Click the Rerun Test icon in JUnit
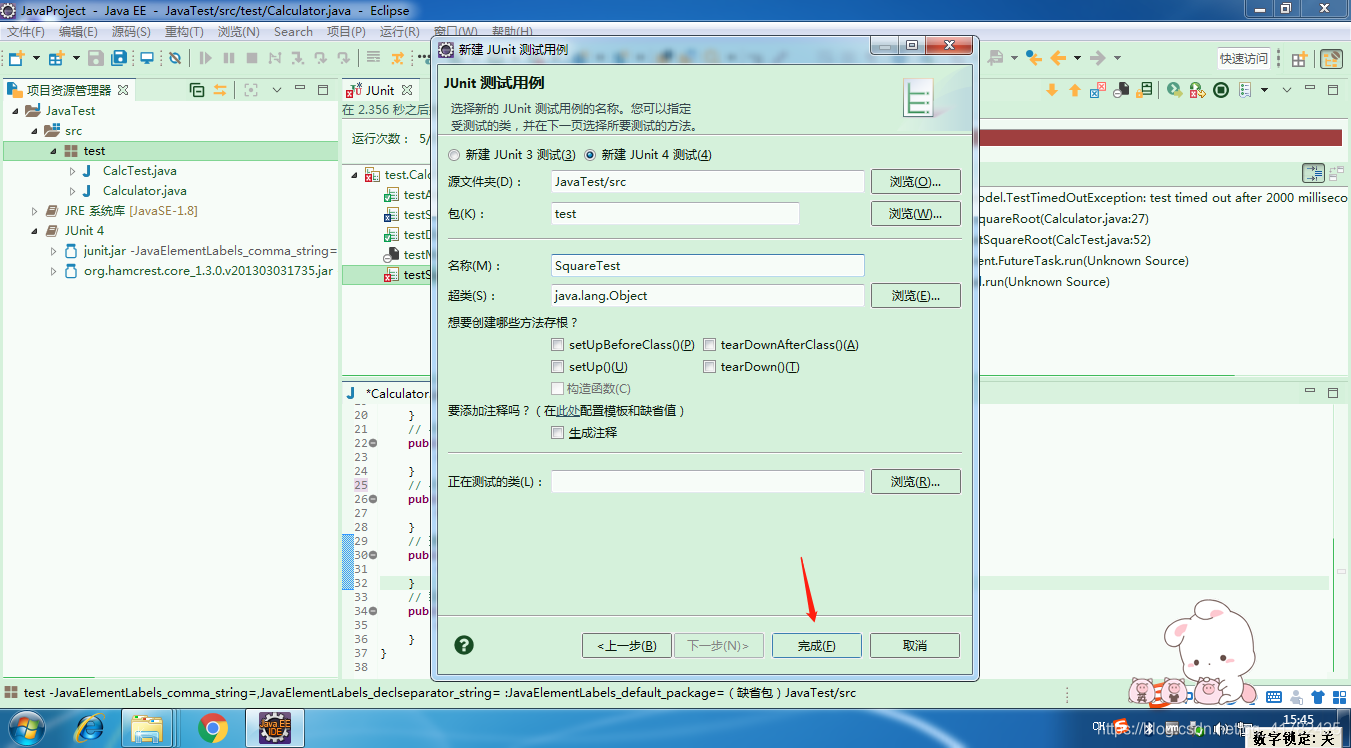The width and height of the screenshot is (1351, 748). pos(1175,90)
